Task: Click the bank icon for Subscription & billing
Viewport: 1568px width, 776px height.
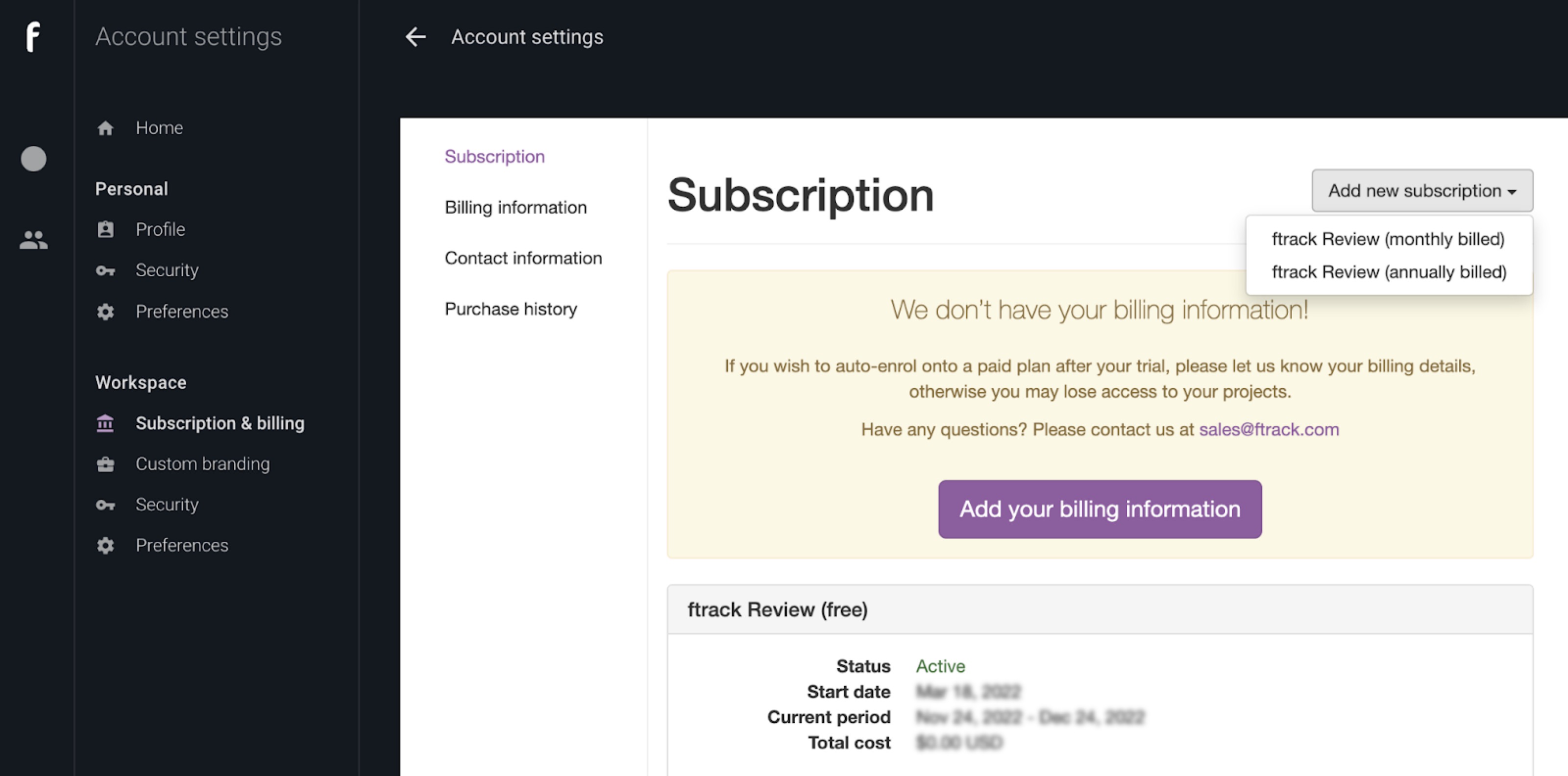Action: (x=105, y=423)
